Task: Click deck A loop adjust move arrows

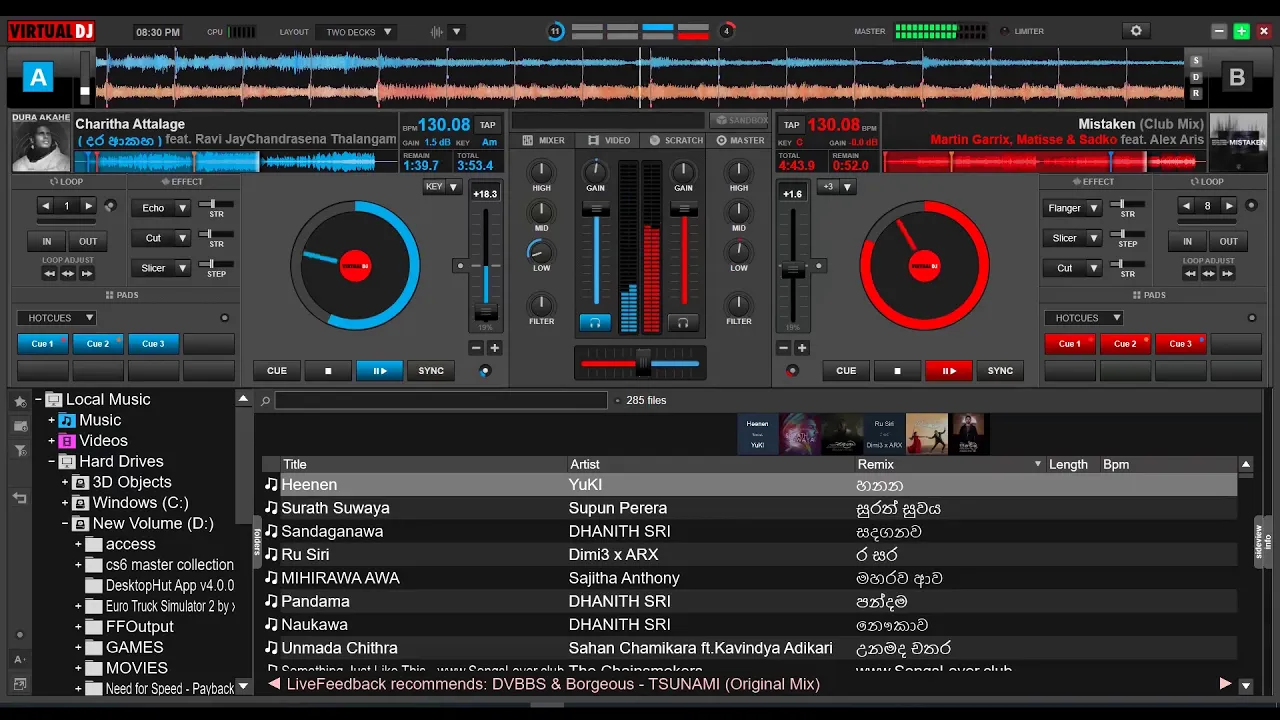Action: click(68, 273)
